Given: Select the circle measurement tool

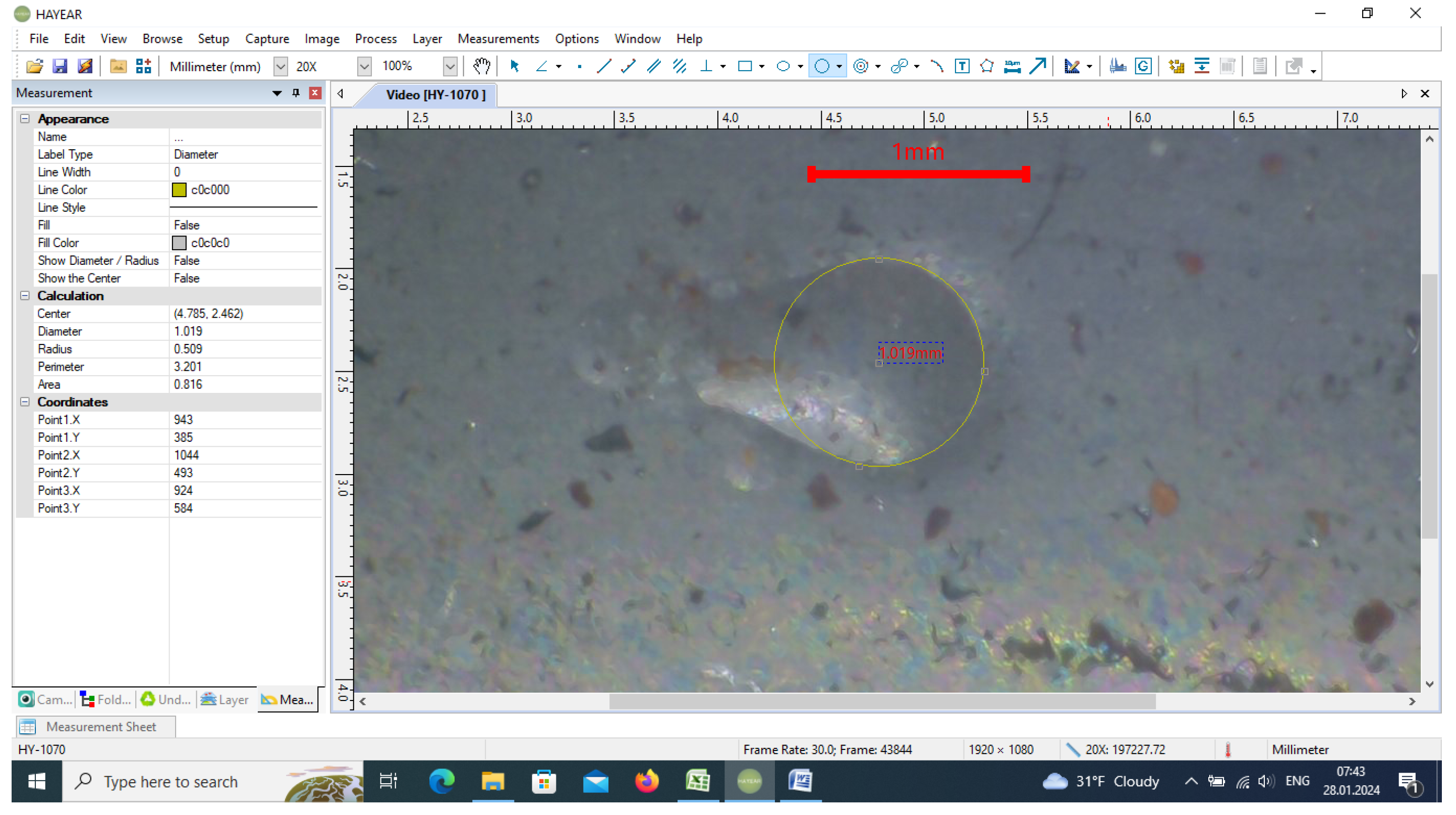Looking at the screenshot, I should pos(823,66).
